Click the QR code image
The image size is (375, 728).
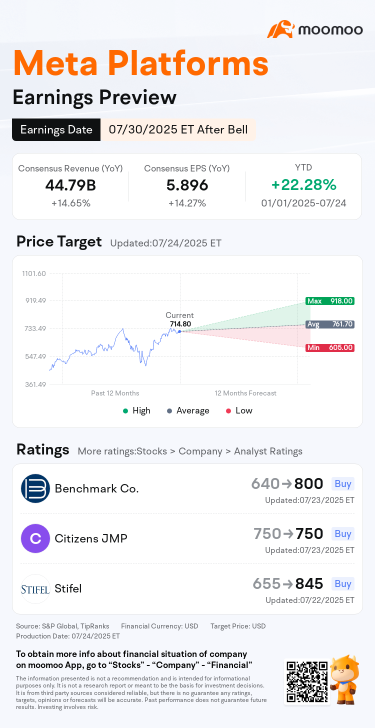tap(305, 683)
